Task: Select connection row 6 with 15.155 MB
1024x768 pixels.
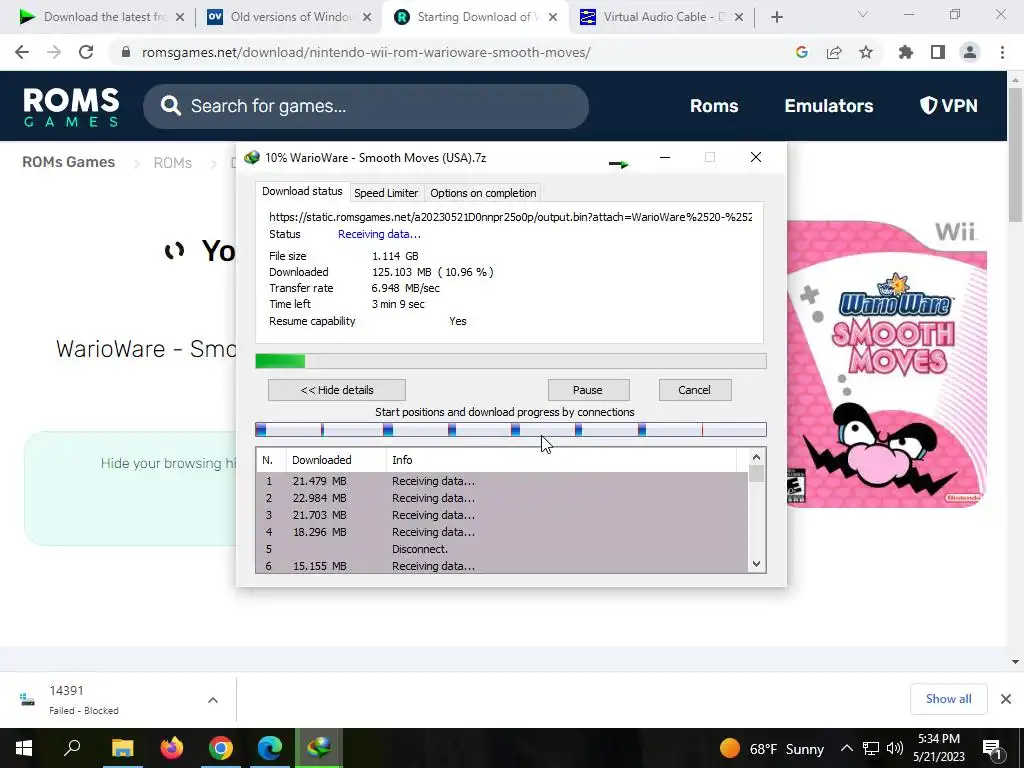Action: (x=502, y=566)
